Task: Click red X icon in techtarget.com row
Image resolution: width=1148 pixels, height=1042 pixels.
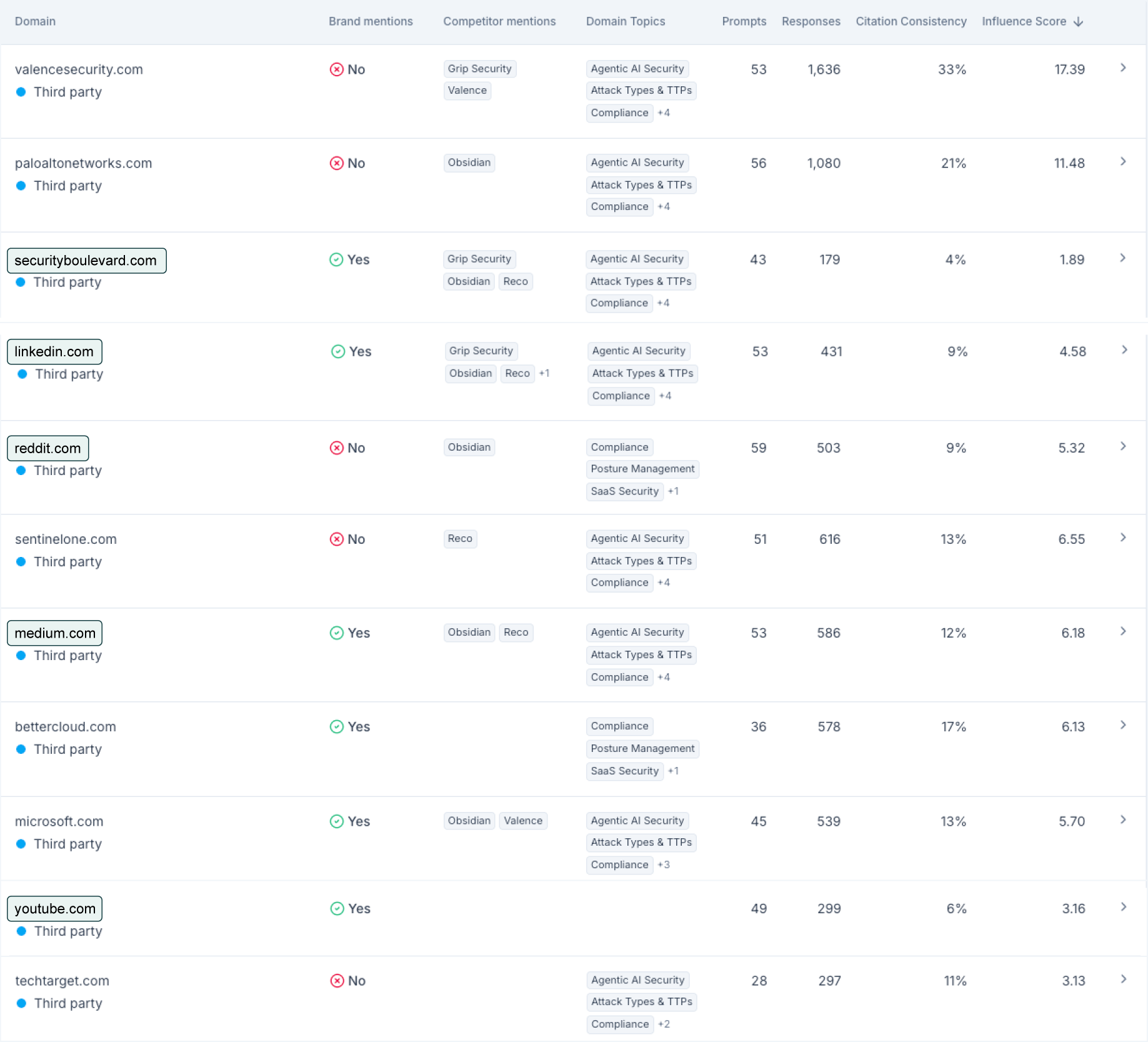Action: 337,980
